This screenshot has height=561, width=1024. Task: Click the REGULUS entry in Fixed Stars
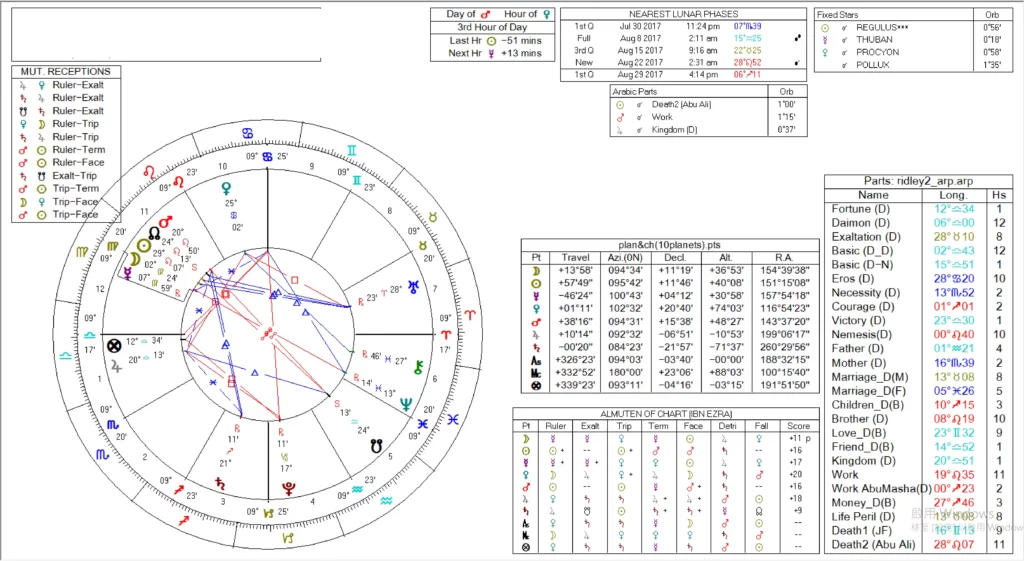click(x=880, y=28)
